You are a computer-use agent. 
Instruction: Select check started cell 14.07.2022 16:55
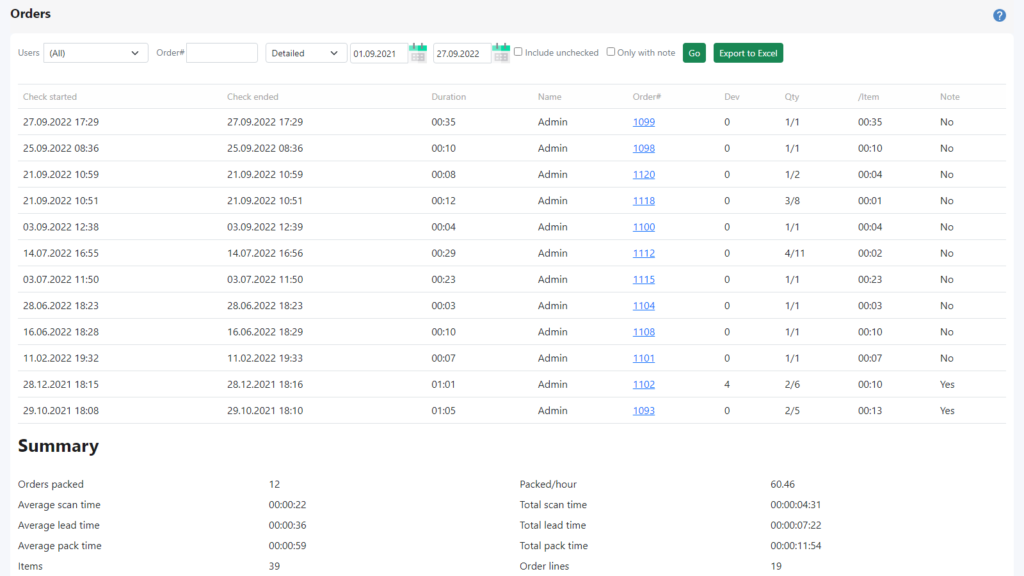tap(61, 253)
